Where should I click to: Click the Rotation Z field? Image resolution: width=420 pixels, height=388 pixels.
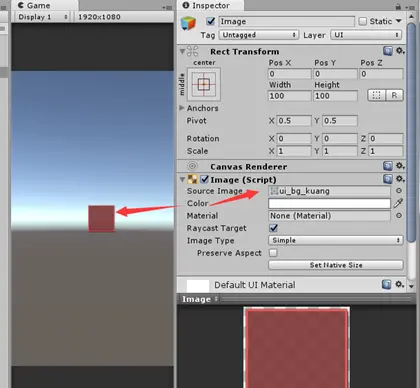[386, 138]
